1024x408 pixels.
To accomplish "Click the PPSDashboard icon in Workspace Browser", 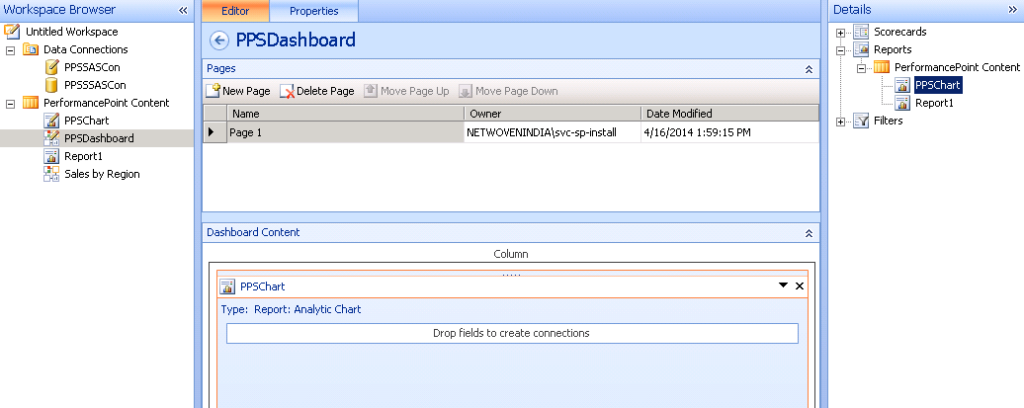I will coord(52,138).
